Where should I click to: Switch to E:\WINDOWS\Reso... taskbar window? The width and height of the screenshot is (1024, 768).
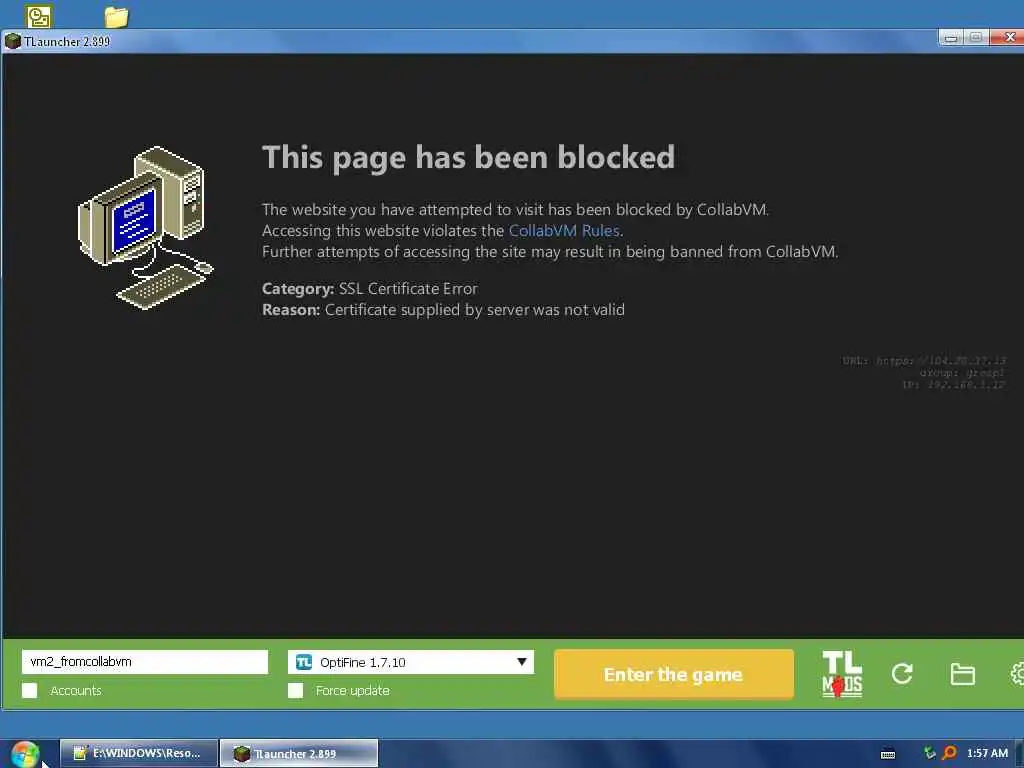139,754
